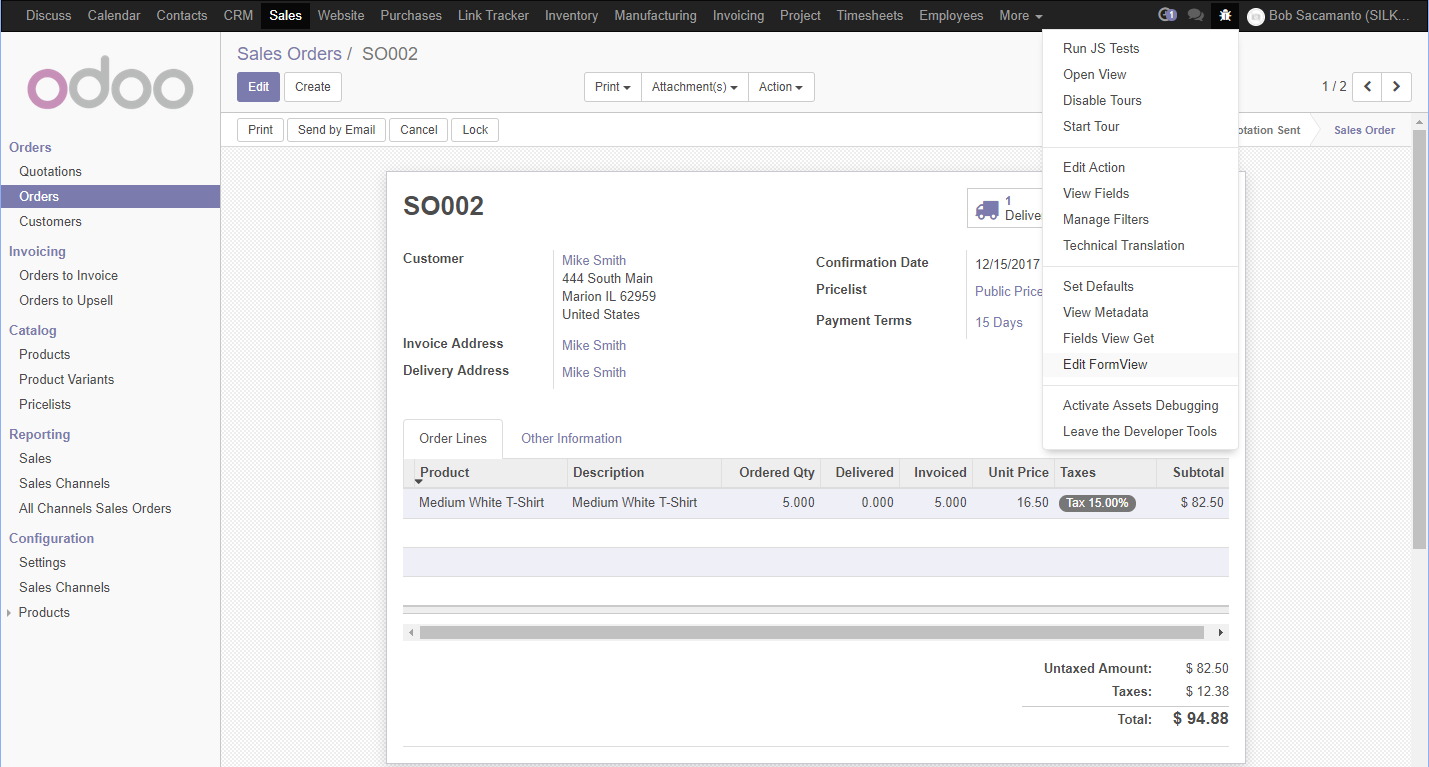The width and height of the screenshot is (1429, 767).
Task: Select Edit FormView in debug menu
Action: [x=1140, y=364]
